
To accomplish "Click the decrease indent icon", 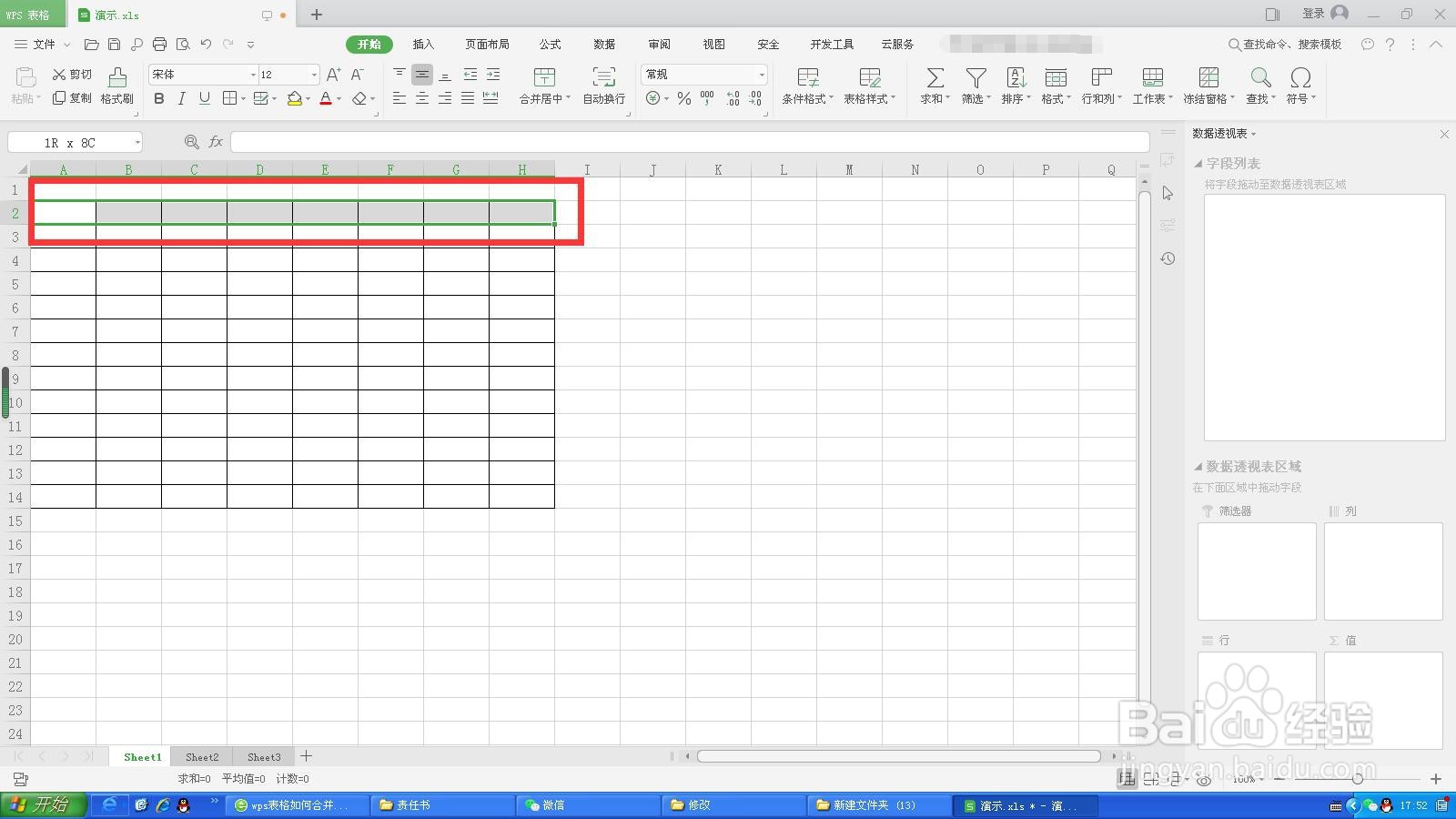I will 470,75.
